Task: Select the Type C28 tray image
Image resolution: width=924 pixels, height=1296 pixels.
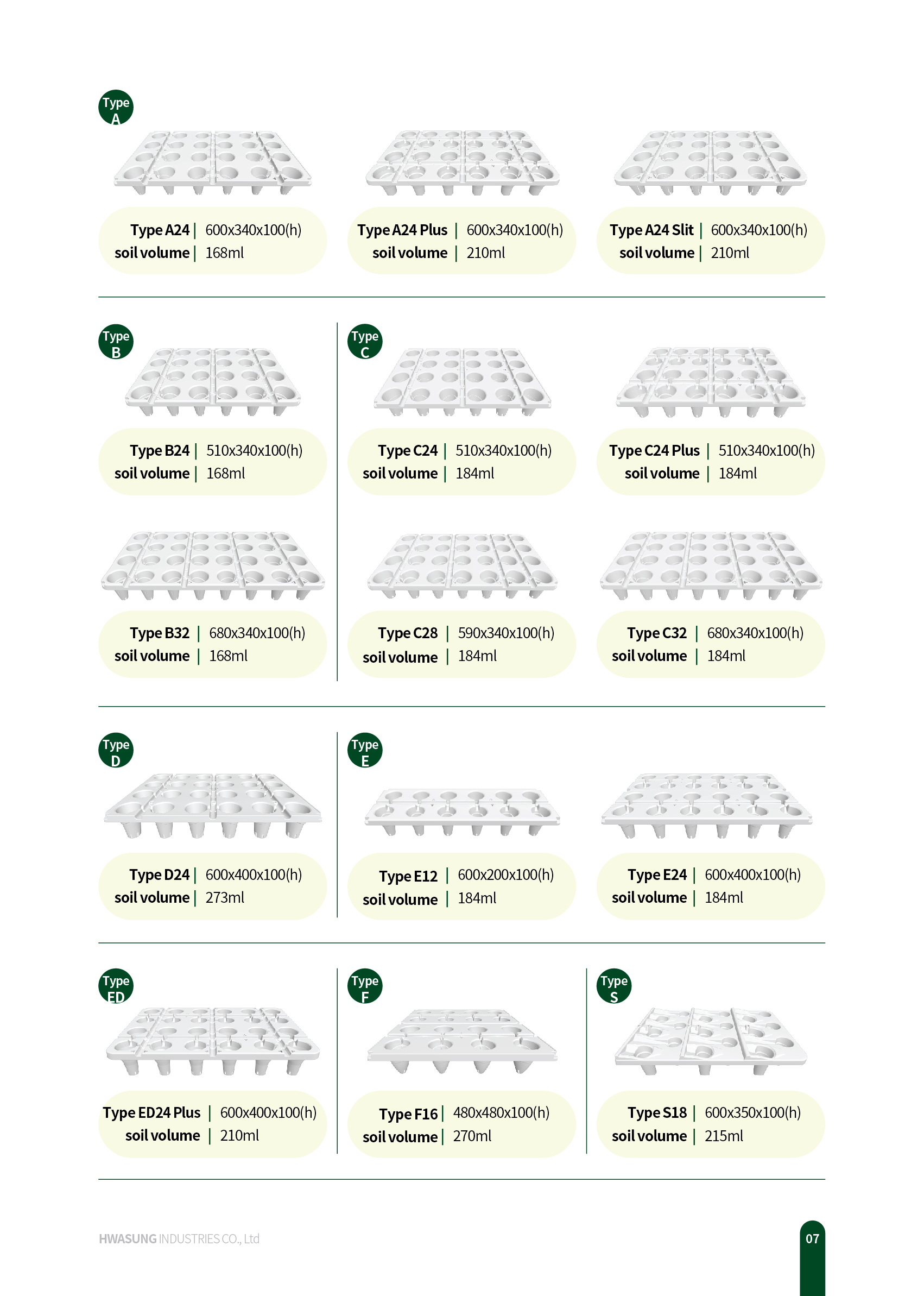Action: pyautogui.click(x=462, y=565)
